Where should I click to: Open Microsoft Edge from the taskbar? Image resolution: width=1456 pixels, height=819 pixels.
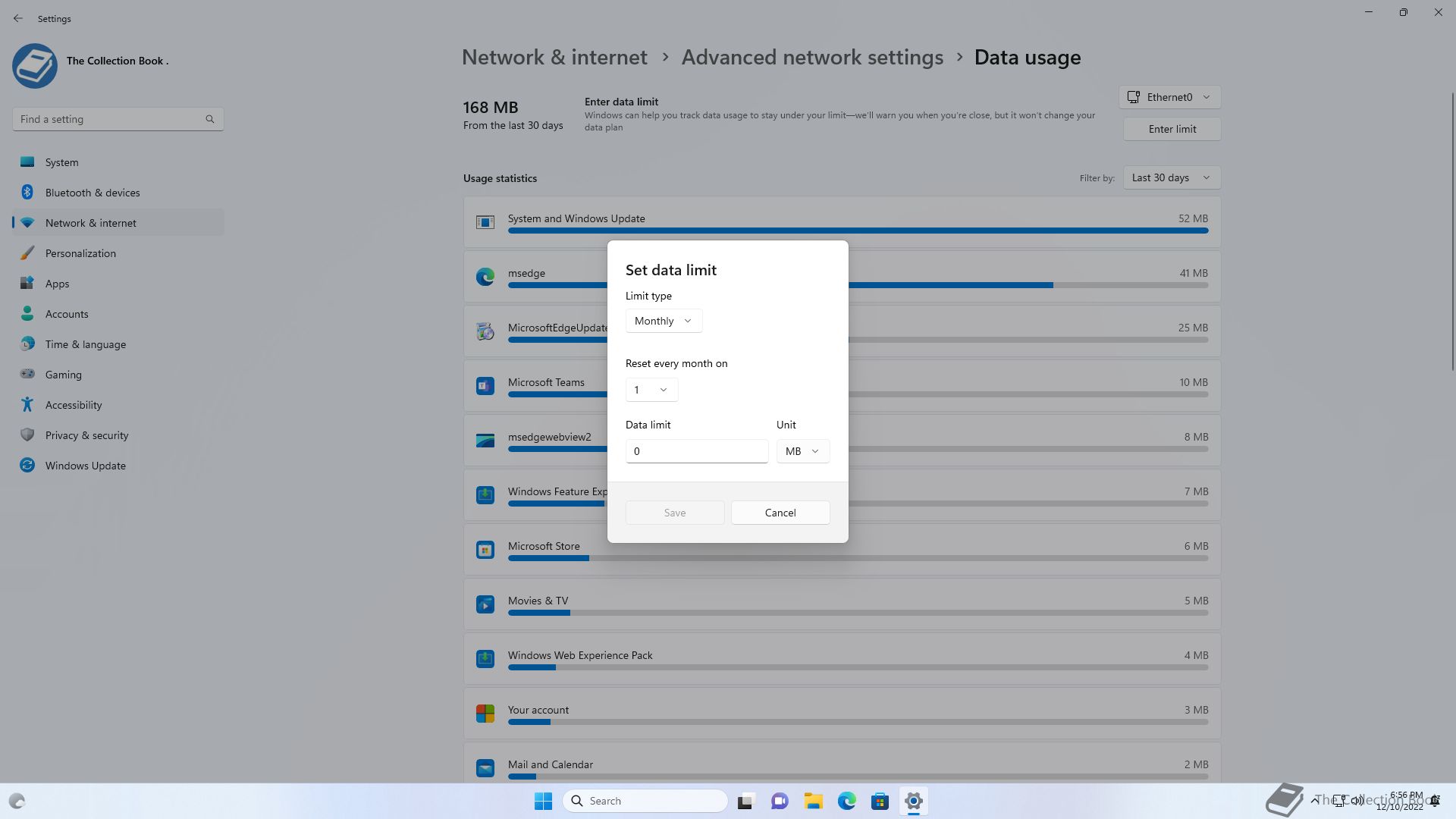tap(846, 801)
